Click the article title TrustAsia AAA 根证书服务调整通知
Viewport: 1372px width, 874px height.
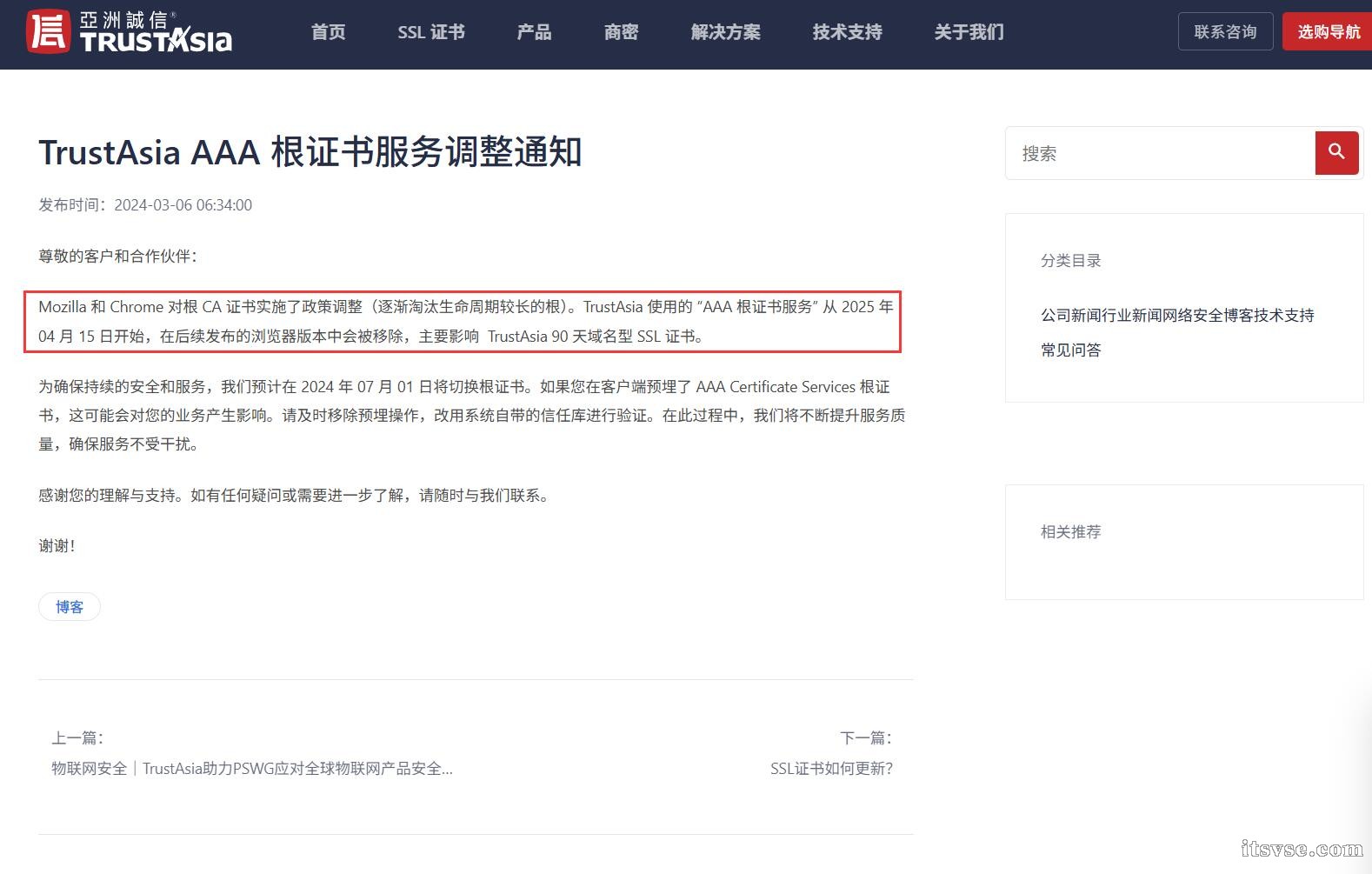[x=310, y=152]
